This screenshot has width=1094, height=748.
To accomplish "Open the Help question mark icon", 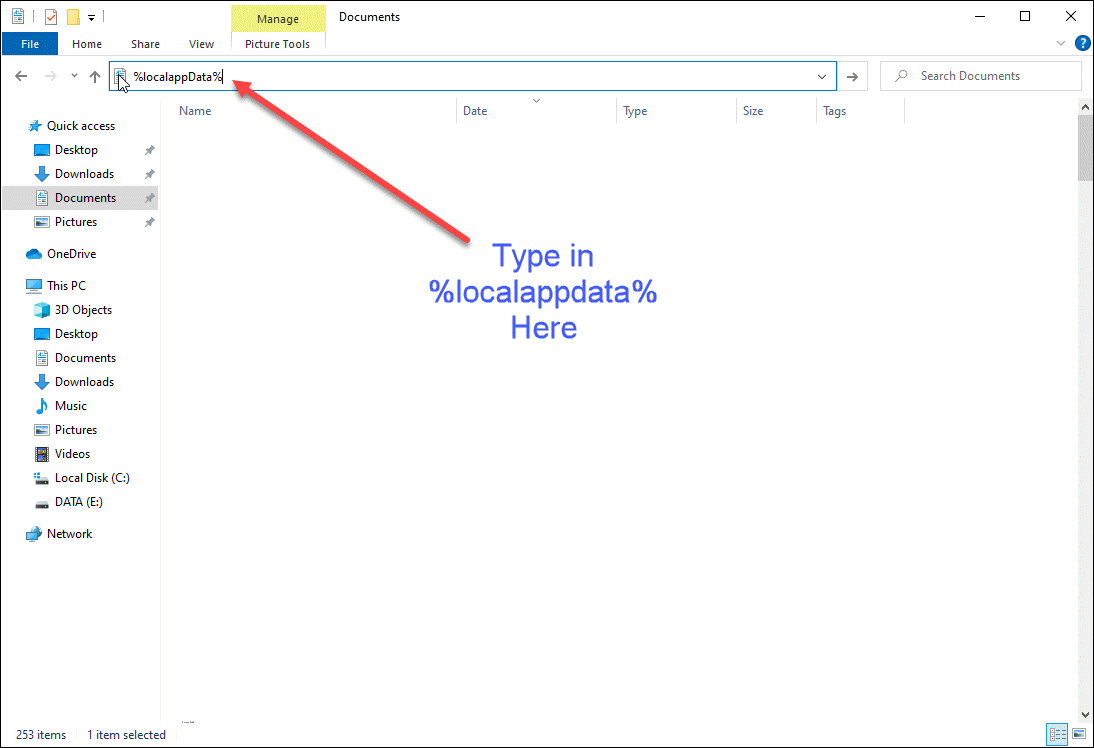I will (x=1082, y=44).
